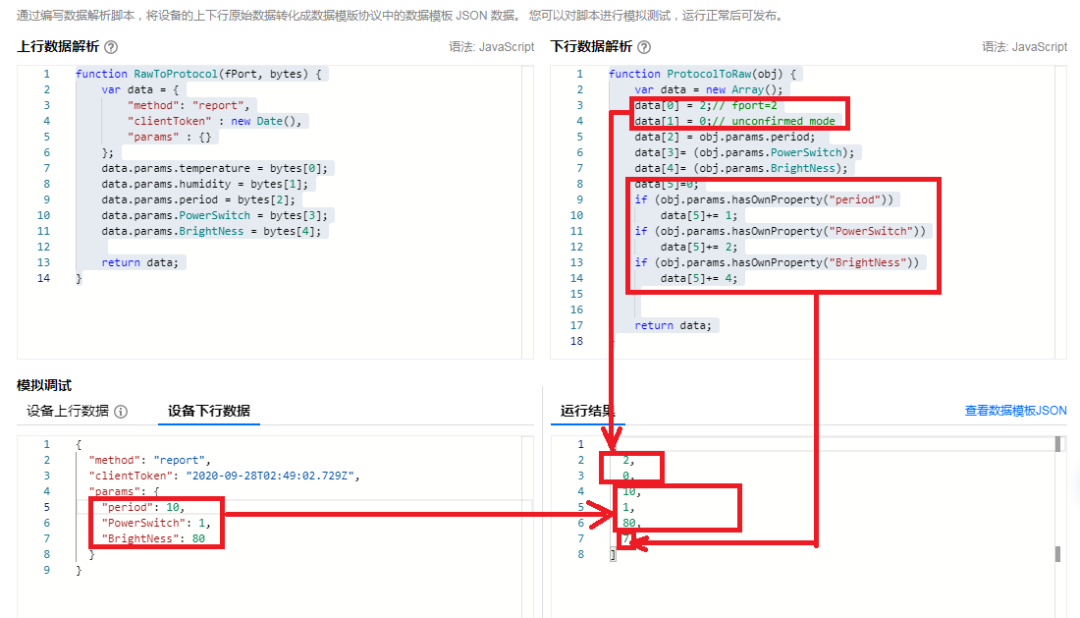This screenshot has height=618, width=1080.
Task: Select the 设备下行数据 tab
Action: (209, 411)
